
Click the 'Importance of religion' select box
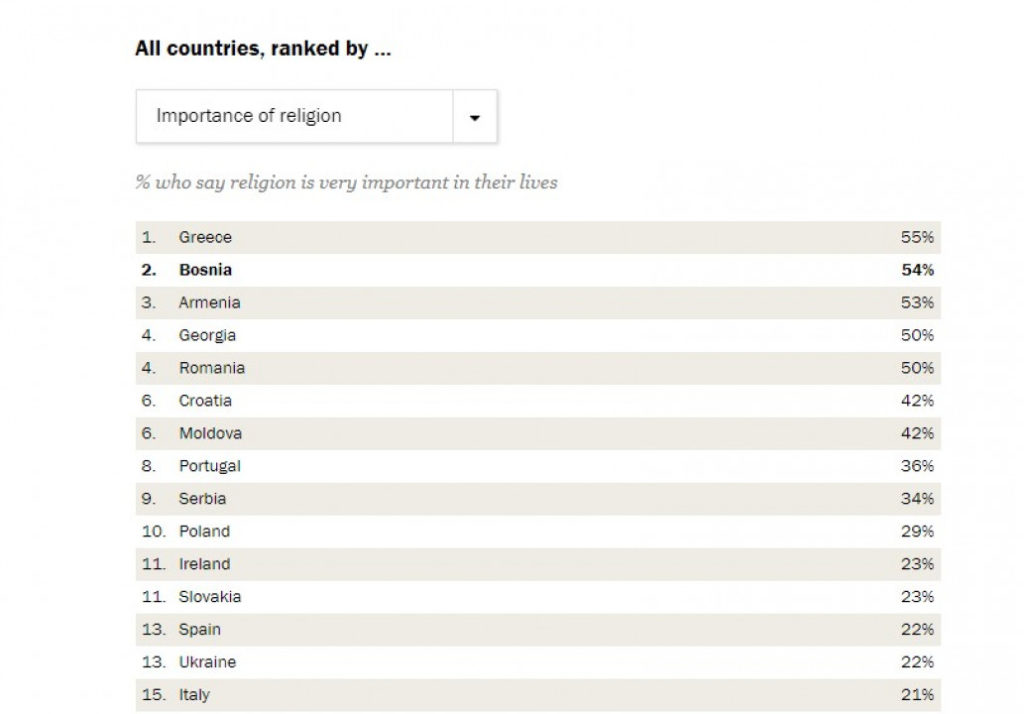295,117
